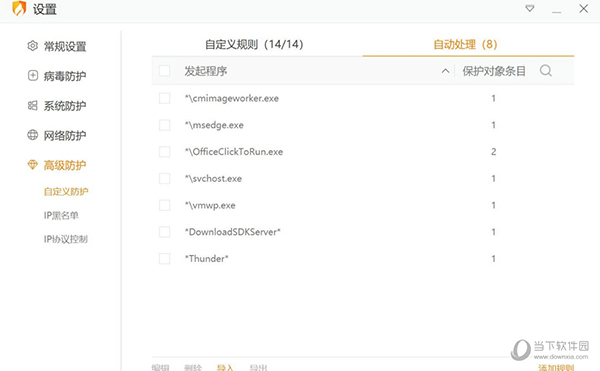
Task: Go to IP黑名单 in sidebar
Action: click(x=61, y=215)
